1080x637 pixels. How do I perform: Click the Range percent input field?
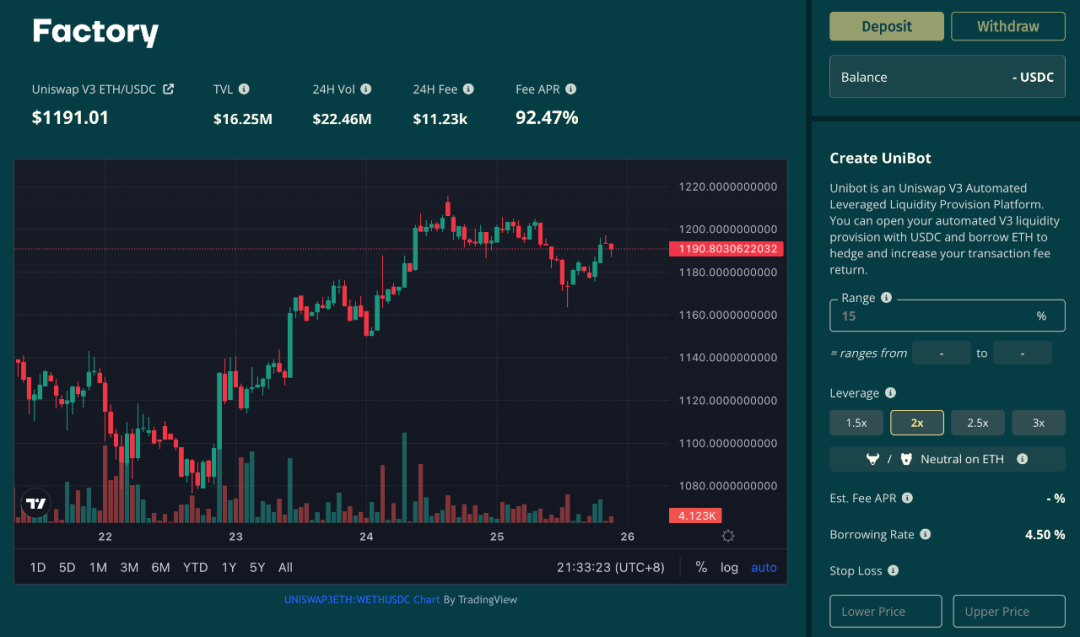pos(947,316)
